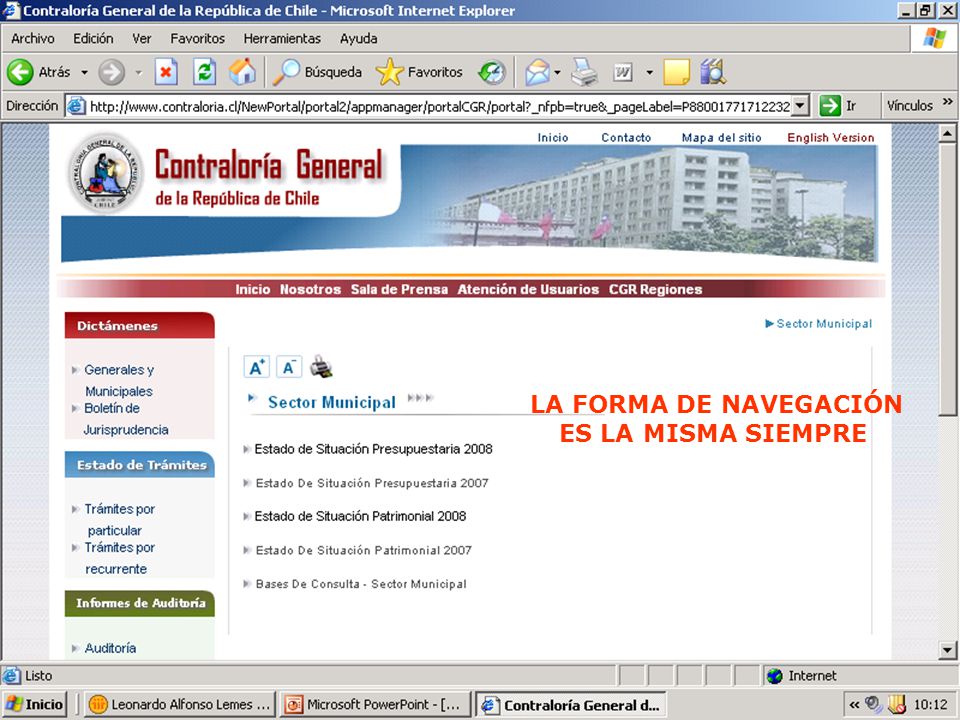Open Estado De Situación Presupuestaria 2007
Image resolution: width=960 pixels, height=720 pixels.
pos(372,483)
